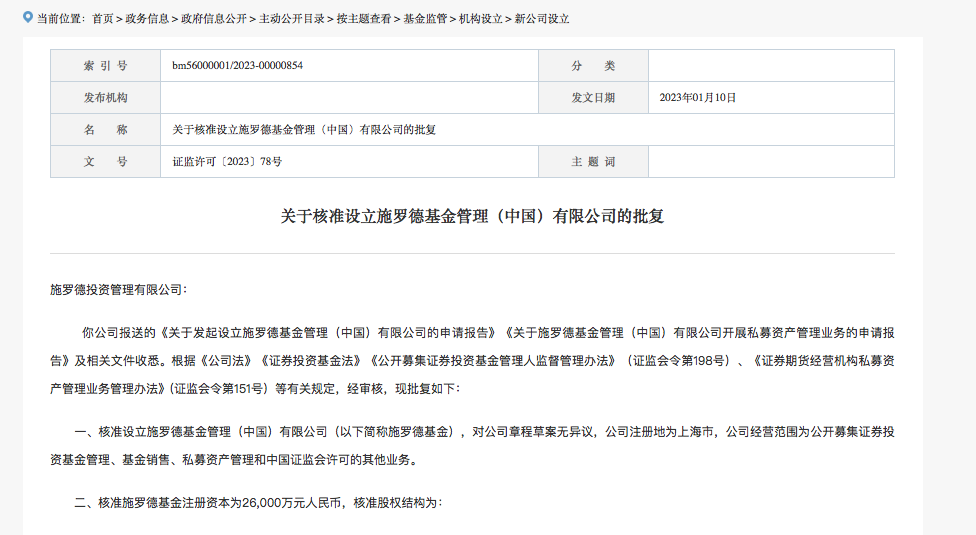The width and height of the screenshot is (976, 535).
Task: Go to 首页 in the breadcrumb
Action: [x=102, y=19]
